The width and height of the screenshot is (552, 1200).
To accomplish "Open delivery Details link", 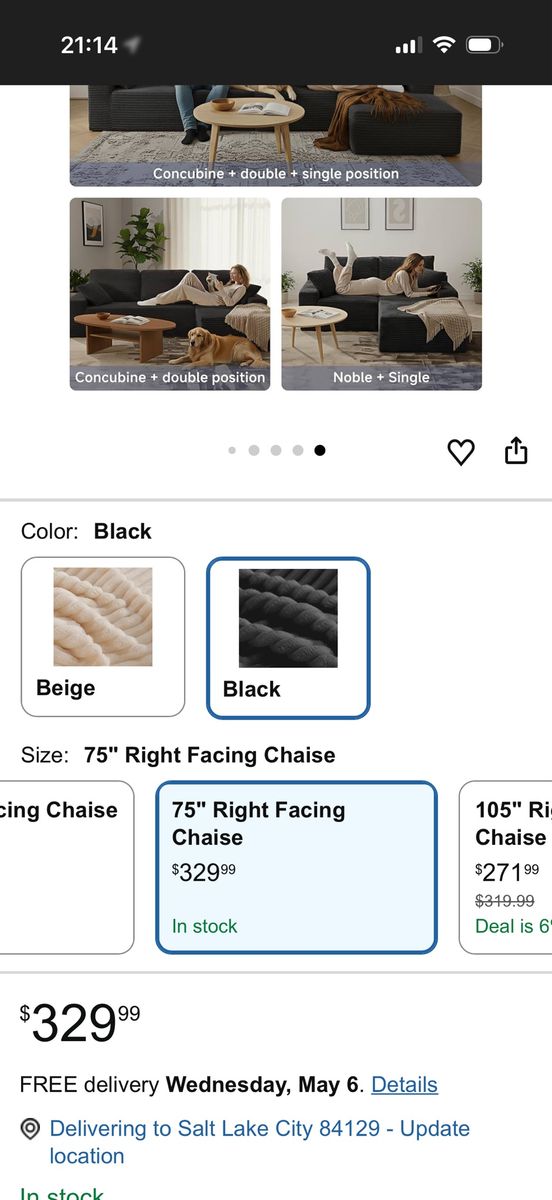I will (404, 1084).
